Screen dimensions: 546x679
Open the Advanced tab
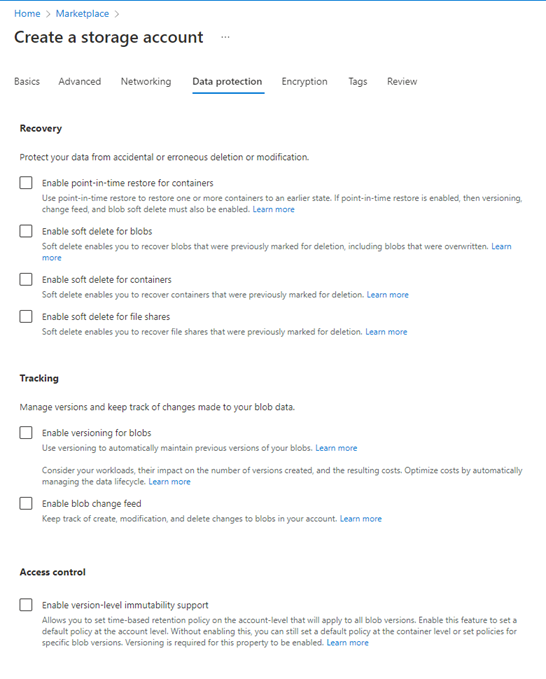[80, 81]
